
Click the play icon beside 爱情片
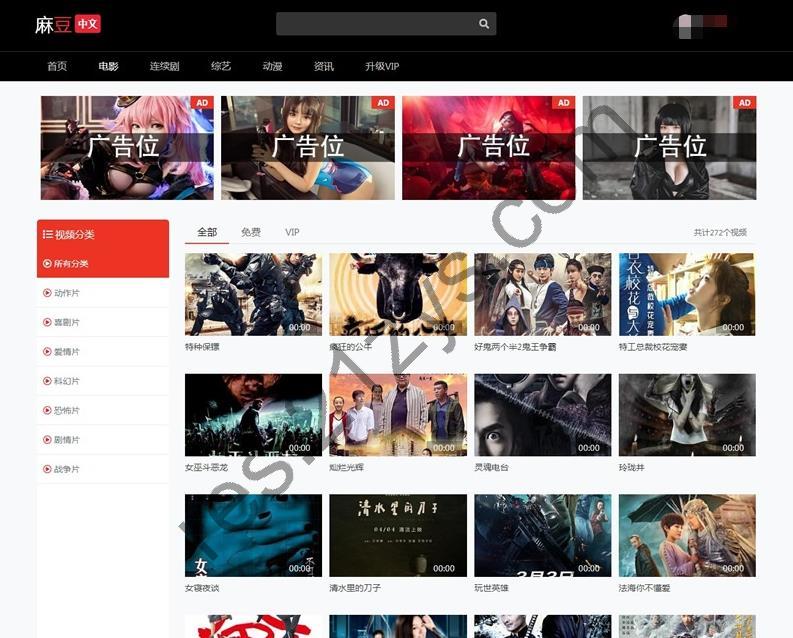47,351
